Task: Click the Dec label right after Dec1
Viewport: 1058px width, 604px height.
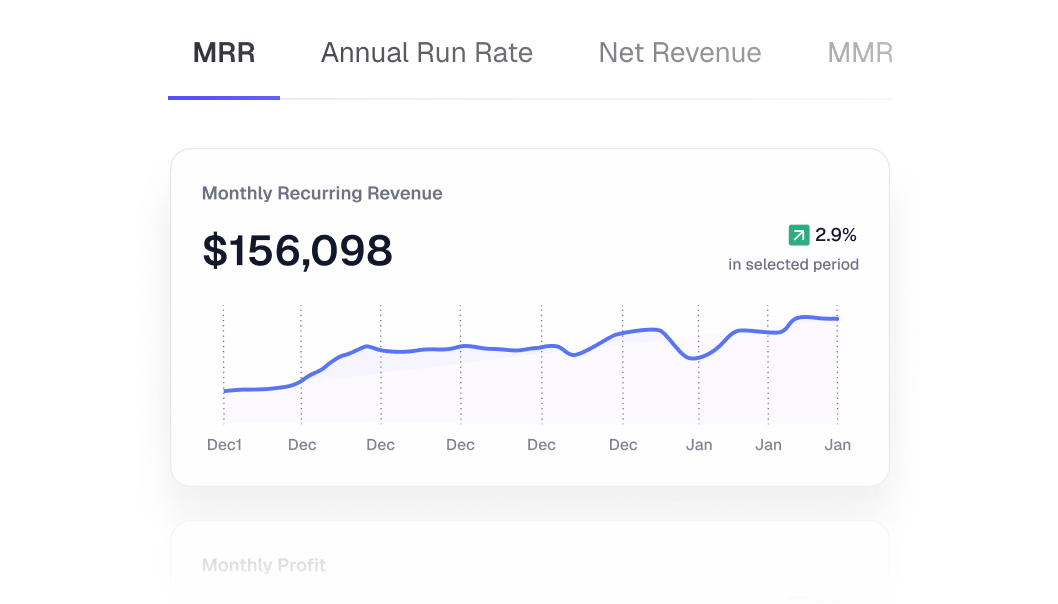Action: coord(302,445)
